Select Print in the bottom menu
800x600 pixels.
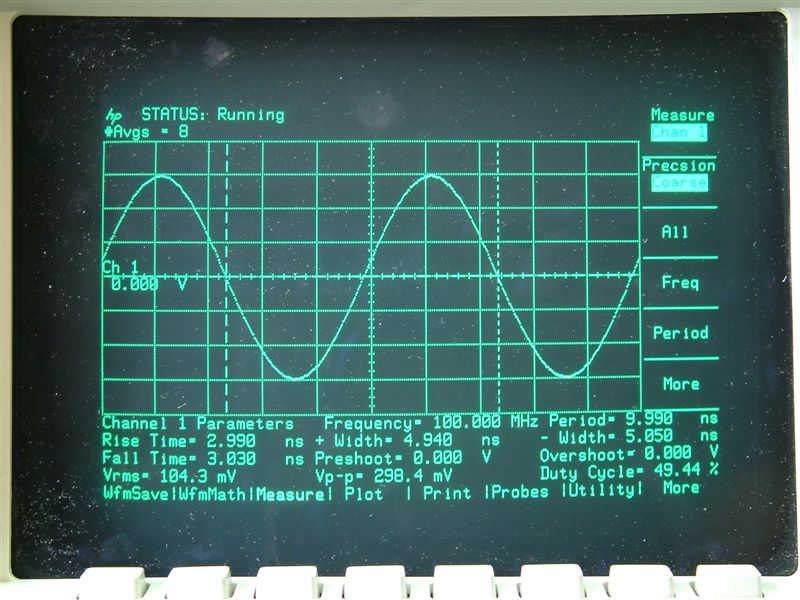(447, 491)
